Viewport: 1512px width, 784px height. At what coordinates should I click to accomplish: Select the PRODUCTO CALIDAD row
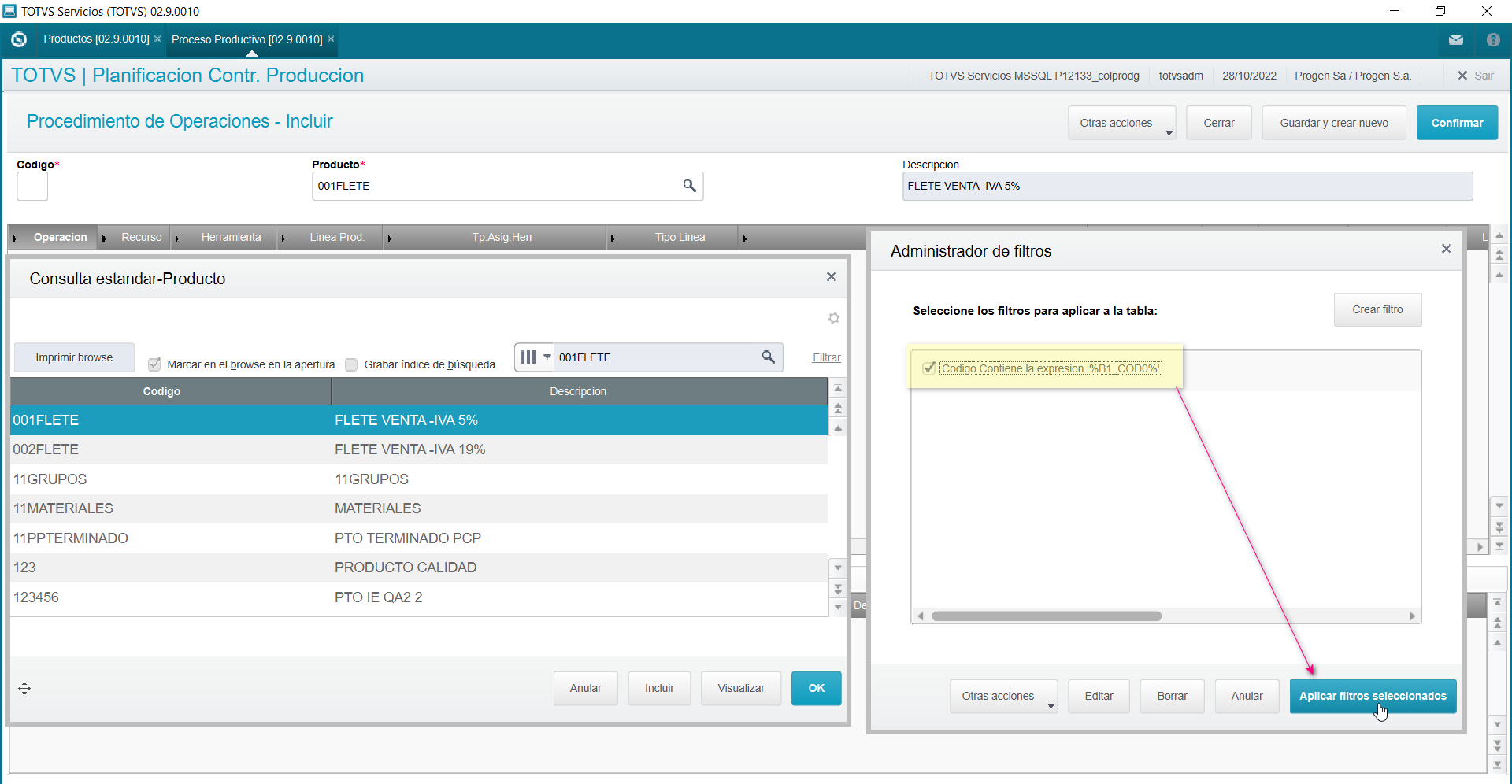click(419, 568)
